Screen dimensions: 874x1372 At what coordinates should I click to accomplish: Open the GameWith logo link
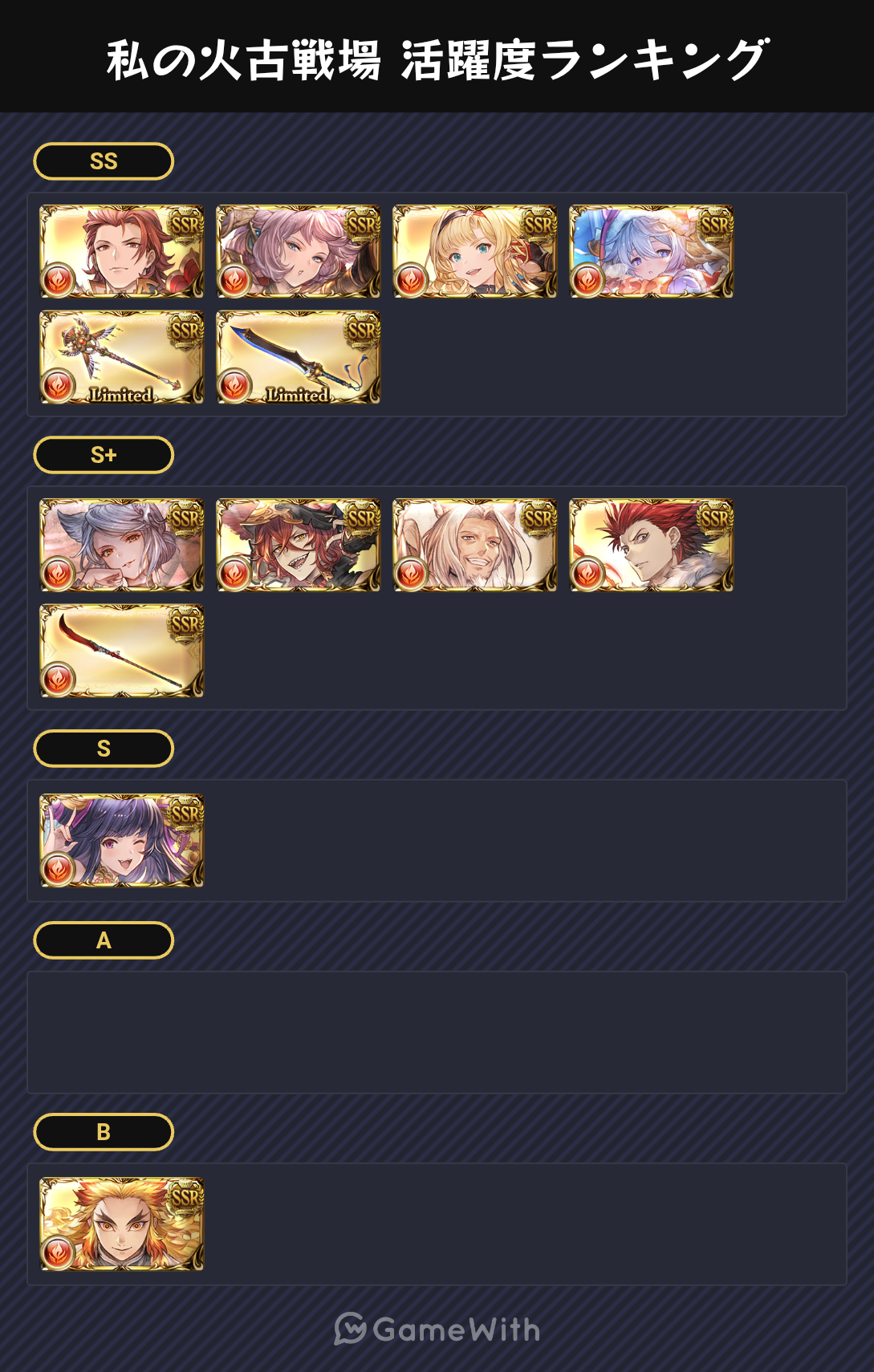tap(437, 1329)
